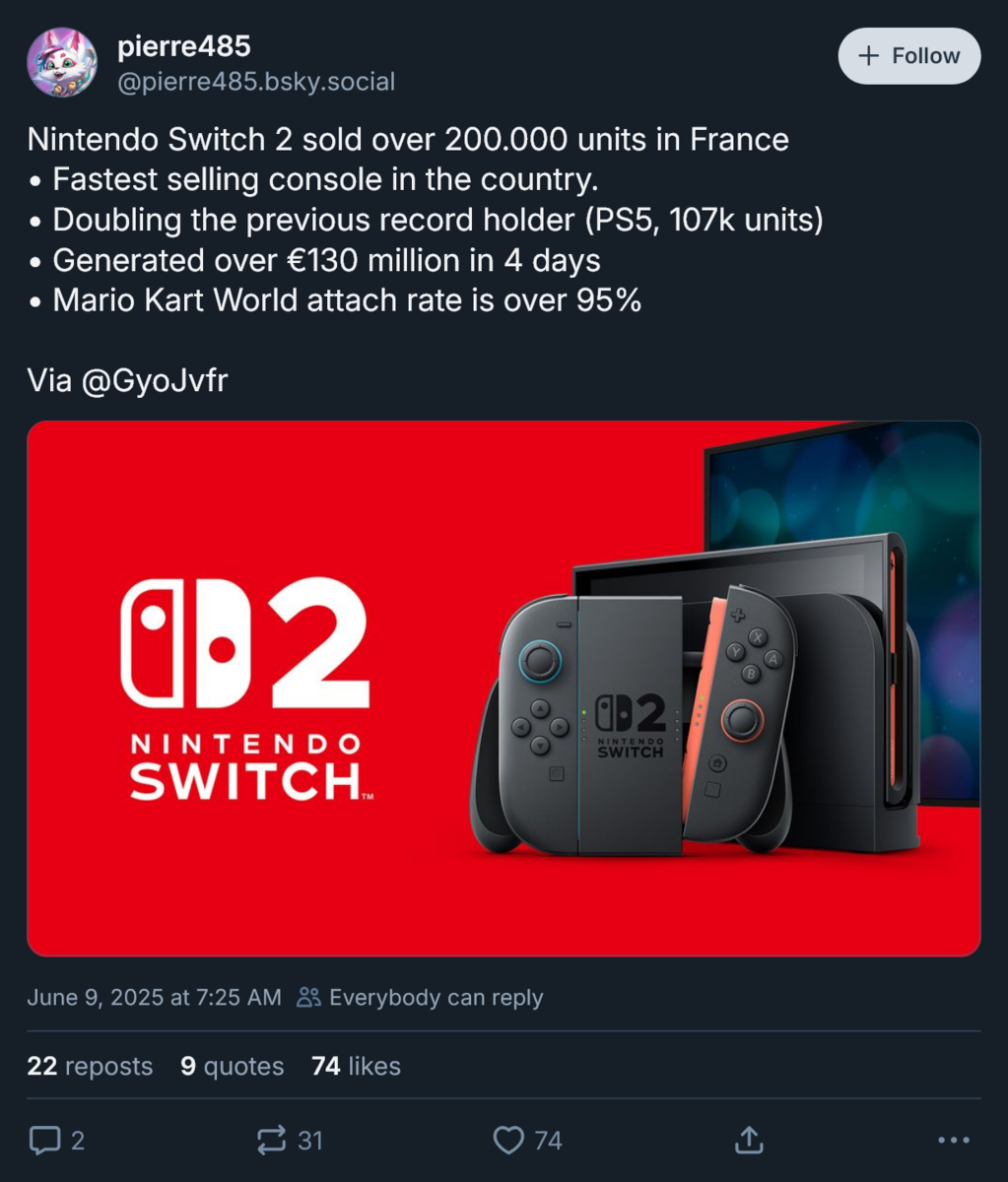The height and width of the screenshot is (1182, 1008).
Task: Click people icon beside Everybody can reply
Action: (x=308, y=998)
